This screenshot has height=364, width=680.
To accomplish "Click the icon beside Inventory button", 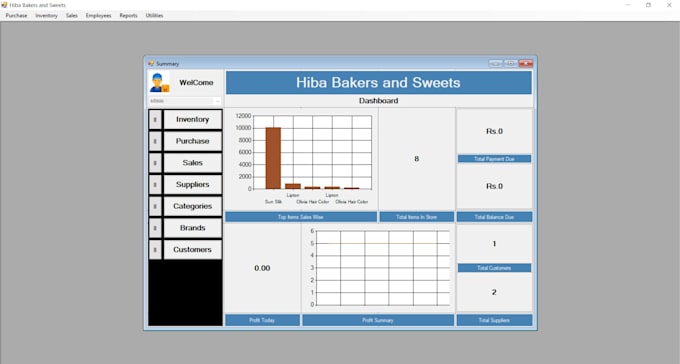I will coord(155,119).
